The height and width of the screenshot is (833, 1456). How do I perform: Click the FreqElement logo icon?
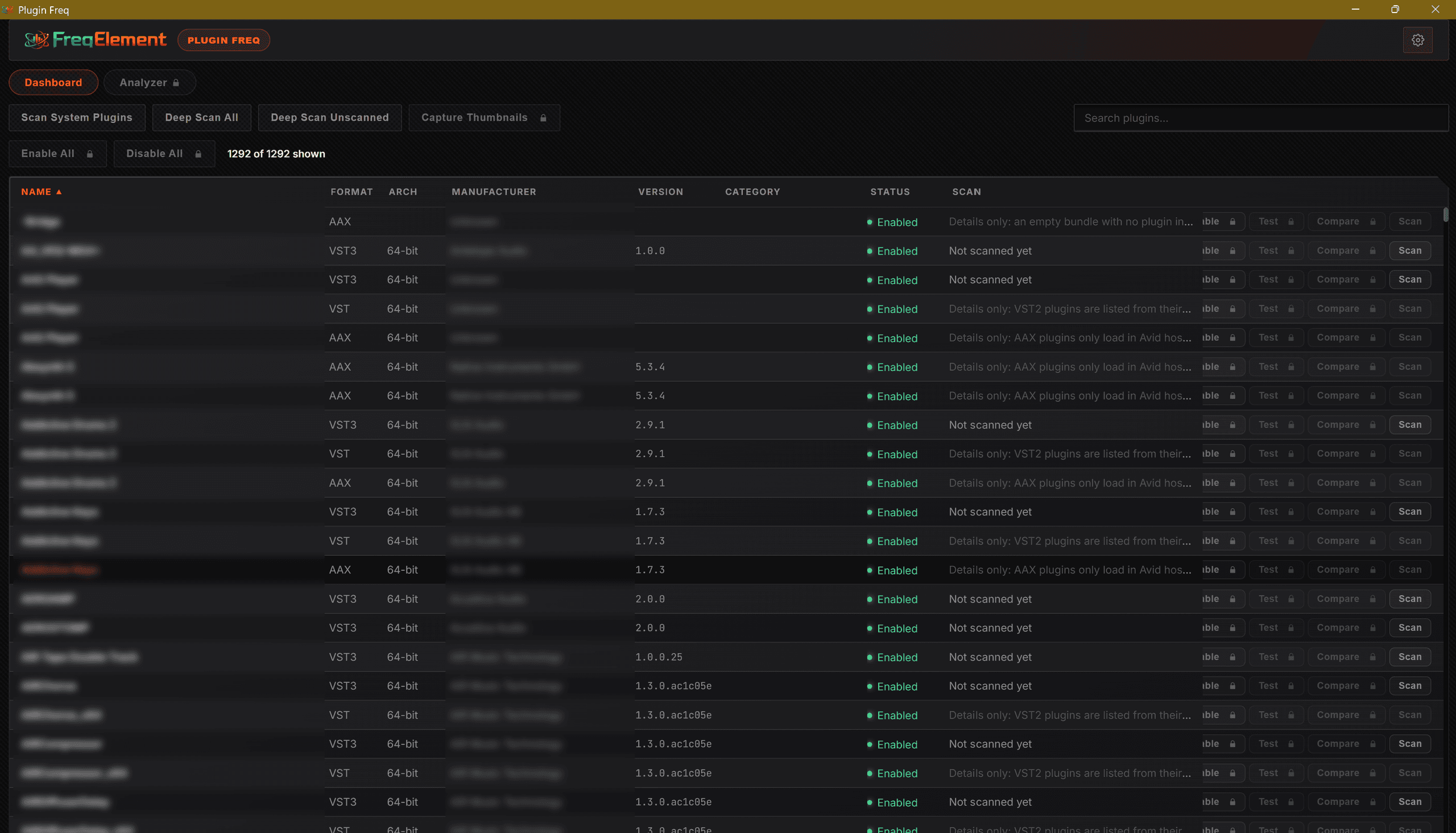coord(36,39)
